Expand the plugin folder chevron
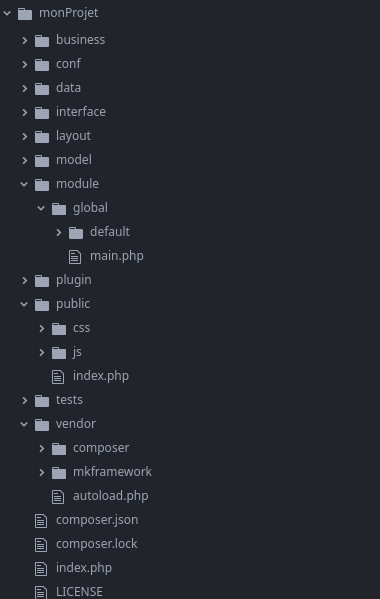Screen dimensions: 380x599 pos(24,280)
